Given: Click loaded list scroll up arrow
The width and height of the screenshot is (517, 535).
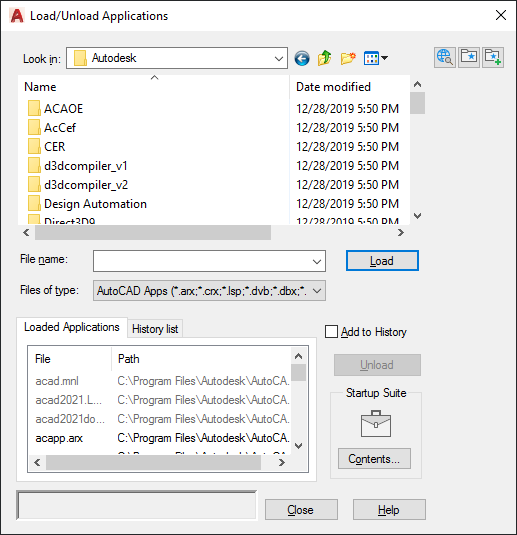Looking at the screenshot, I should pyautogui.click(x=299, y=357).
